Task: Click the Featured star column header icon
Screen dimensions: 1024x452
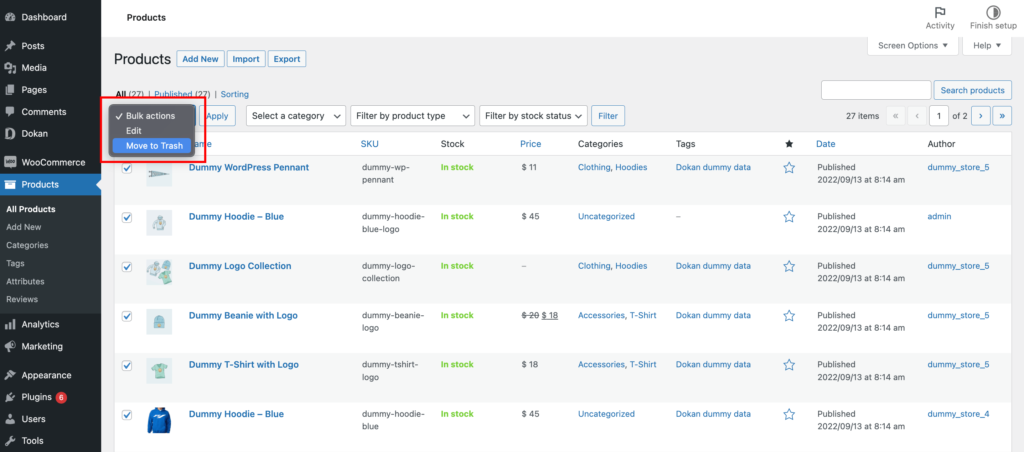Action: pos(788,144)
